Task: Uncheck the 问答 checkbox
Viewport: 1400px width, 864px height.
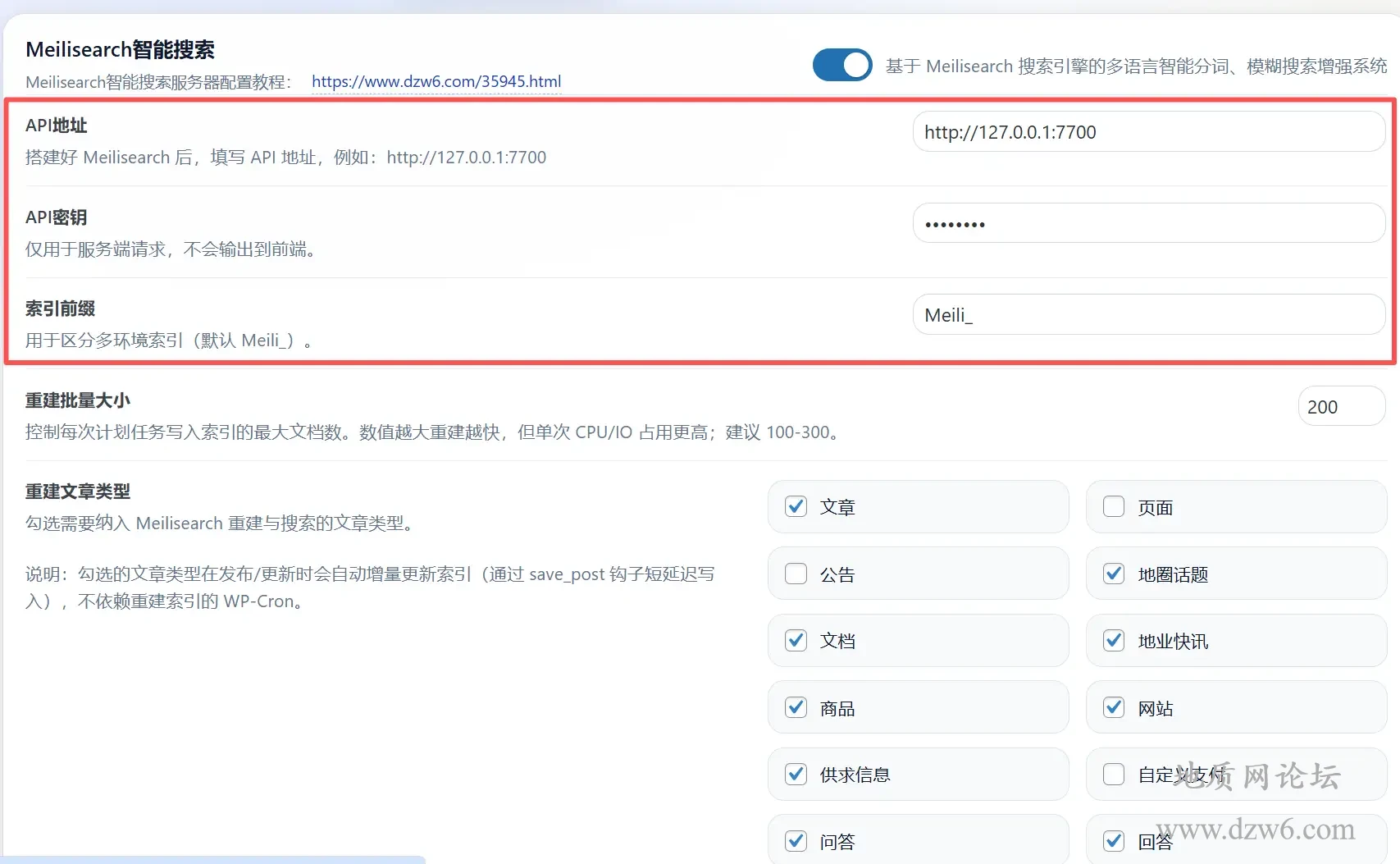Action: click(x=795, y=840)
